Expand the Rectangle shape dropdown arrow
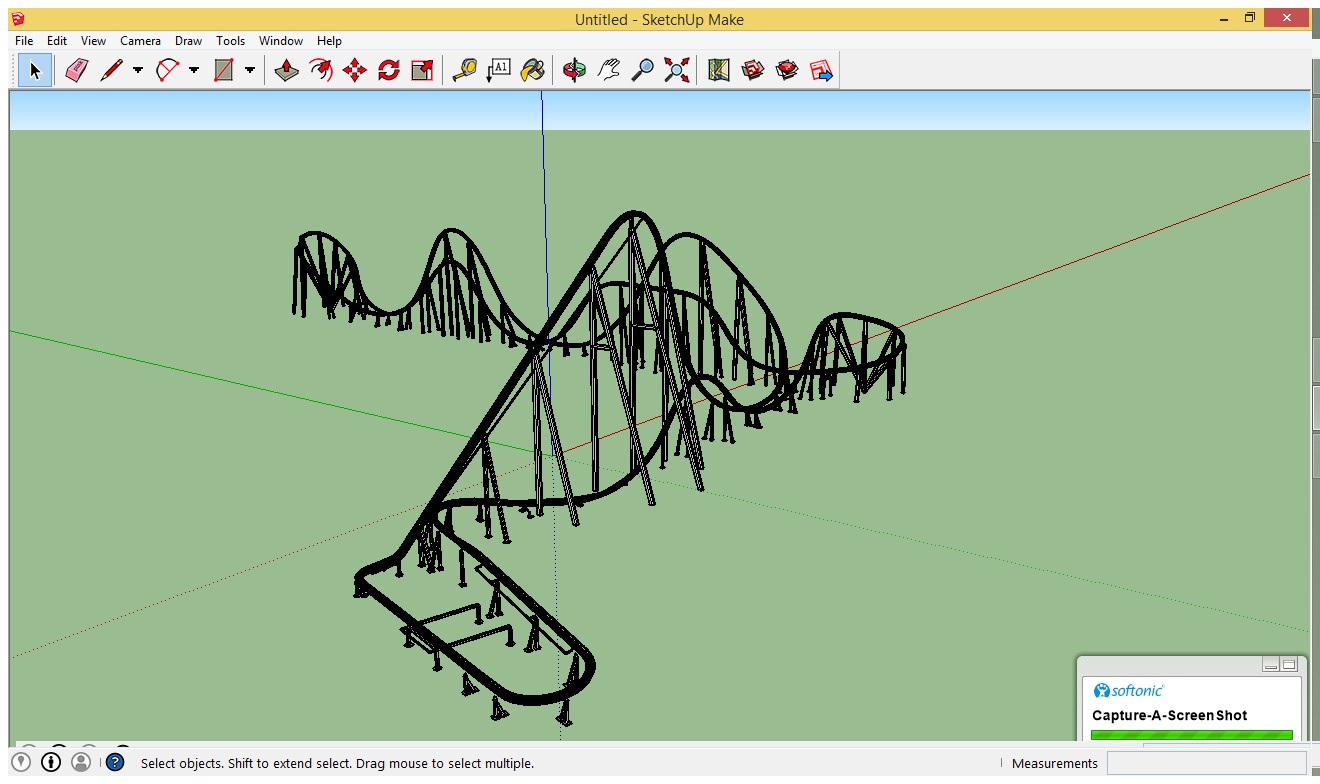The image size is (1320, 784). pyautogui.click(x=250, y=70)
